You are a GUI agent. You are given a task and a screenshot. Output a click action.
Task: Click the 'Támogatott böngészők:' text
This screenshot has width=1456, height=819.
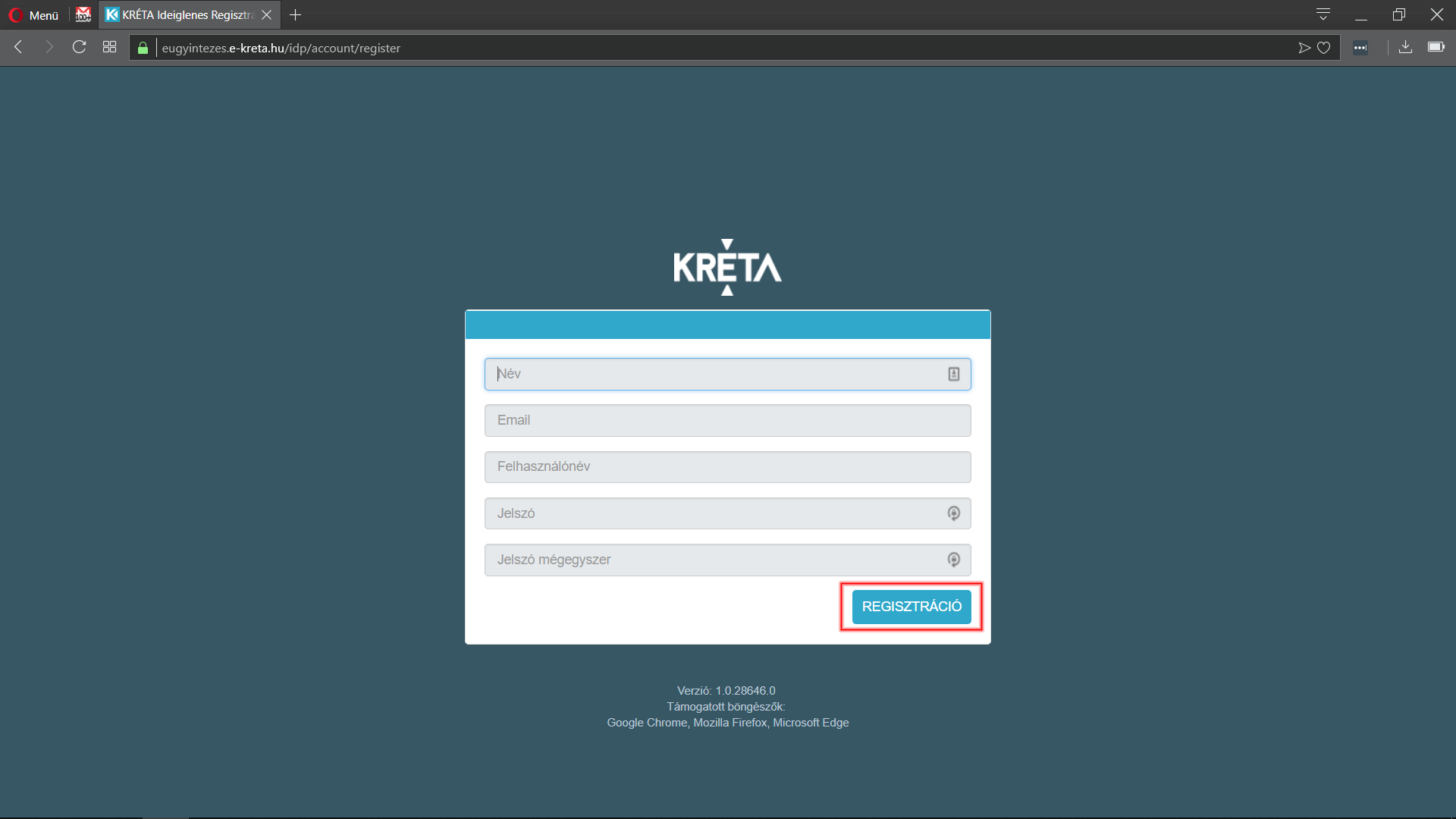(x=726, y=707)
